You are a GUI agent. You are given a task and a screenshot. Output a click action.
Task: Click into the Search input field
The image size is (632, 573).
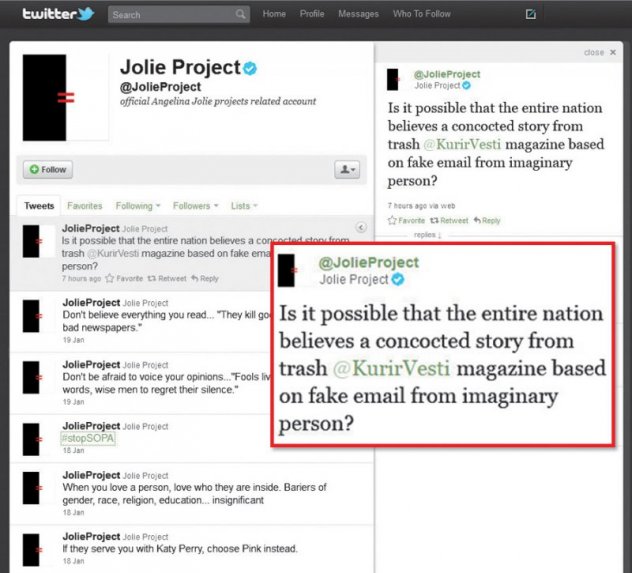[170, 15]
